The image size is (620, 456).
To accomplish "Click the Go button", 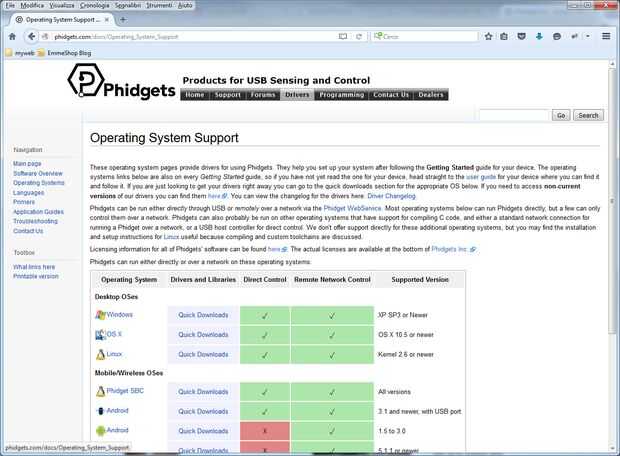I will 561,115.
